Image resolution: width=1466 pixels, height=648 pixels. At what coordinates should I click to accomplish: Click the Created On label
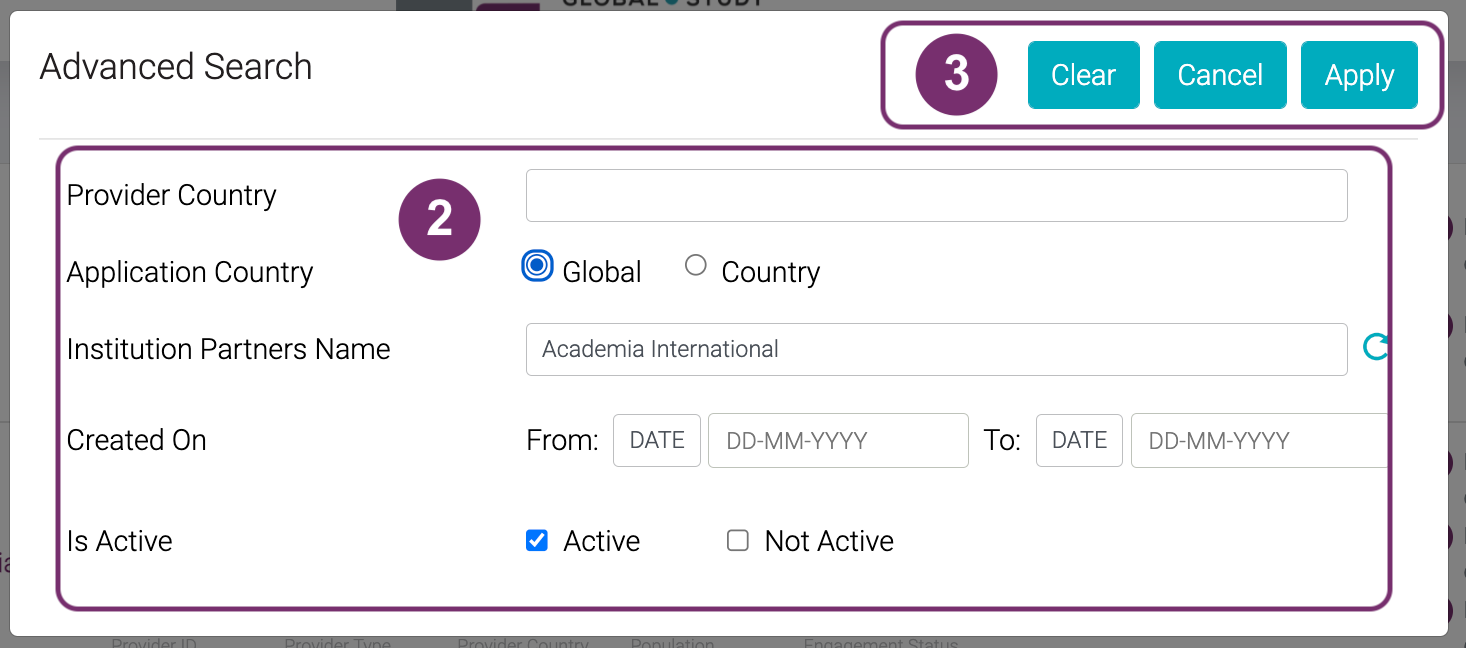coord(137,440)
